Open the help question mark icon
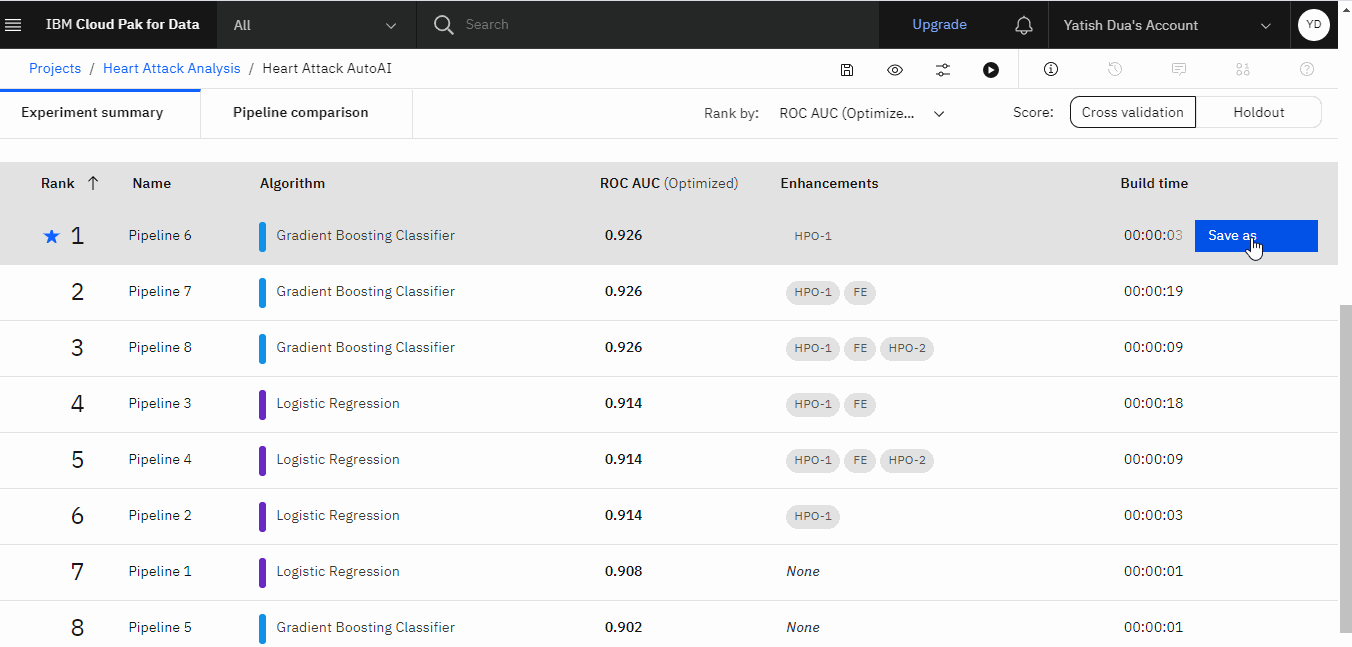 click(x=1306, y=70)
